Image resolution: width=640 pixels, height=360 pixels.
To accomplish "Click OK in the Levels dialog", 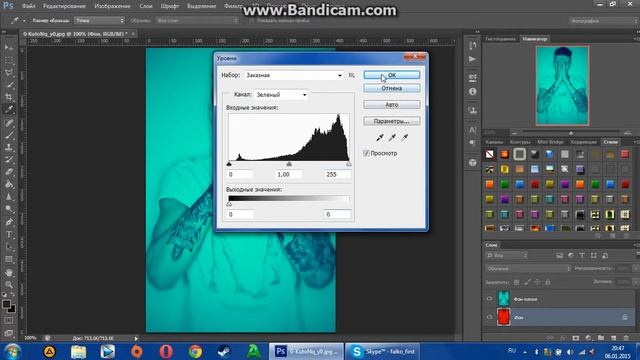I will (391, 75).
